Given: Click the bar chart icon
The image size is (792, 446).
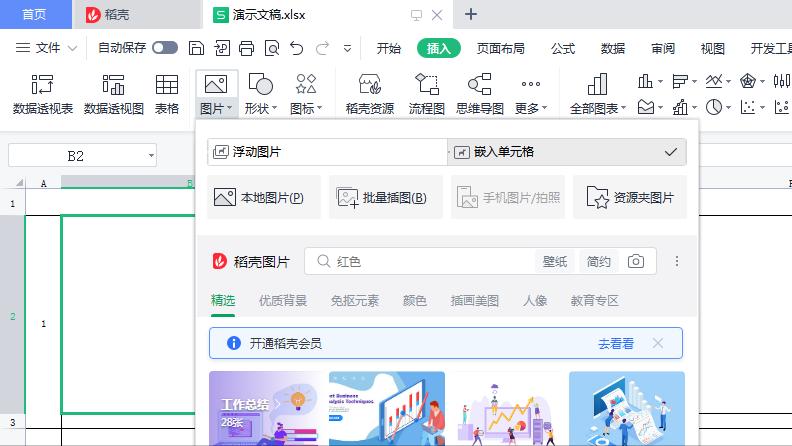Looking at the screenshot, I should click(x=680, y=81).
